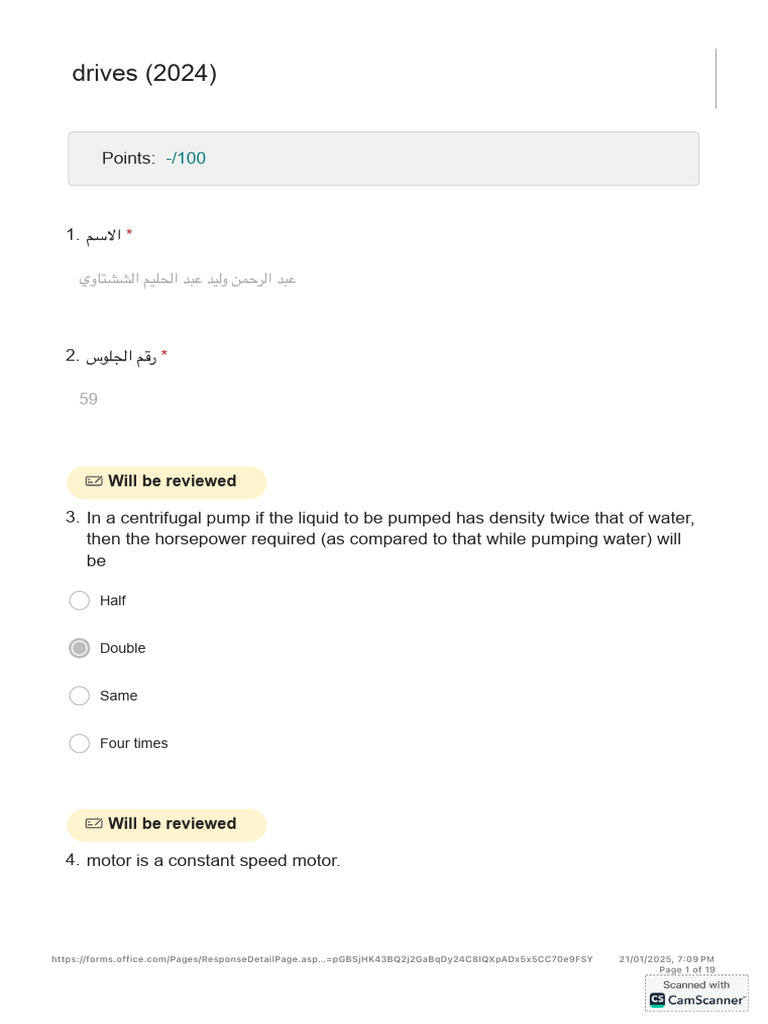This screenshot has height=1024, width=768.
Task: Click the centrifugal pump question text
Action: [x=391, y=539]
